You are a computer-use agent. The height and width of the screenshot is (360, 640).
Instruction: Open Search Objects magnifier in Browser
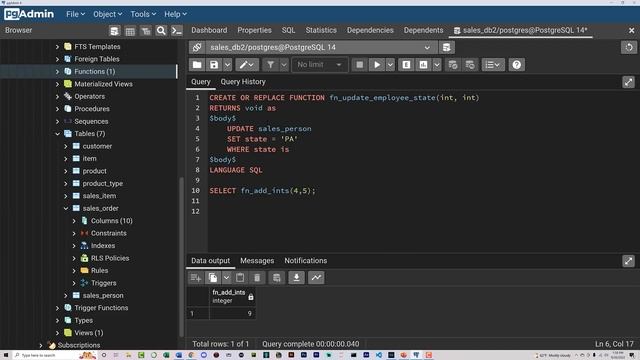click(161, 31)
